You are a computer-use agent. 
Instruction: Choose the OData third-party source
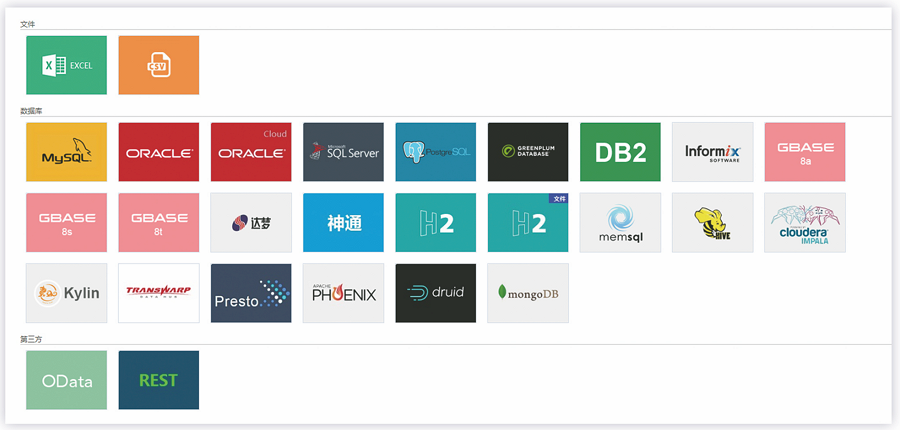[x=67, y=380]
